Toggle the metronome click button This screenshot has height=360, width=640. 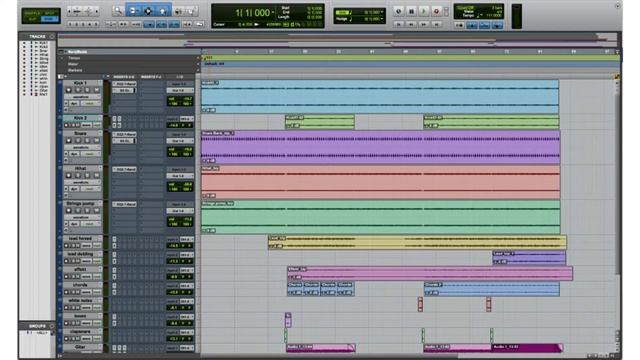coord(471,25)
